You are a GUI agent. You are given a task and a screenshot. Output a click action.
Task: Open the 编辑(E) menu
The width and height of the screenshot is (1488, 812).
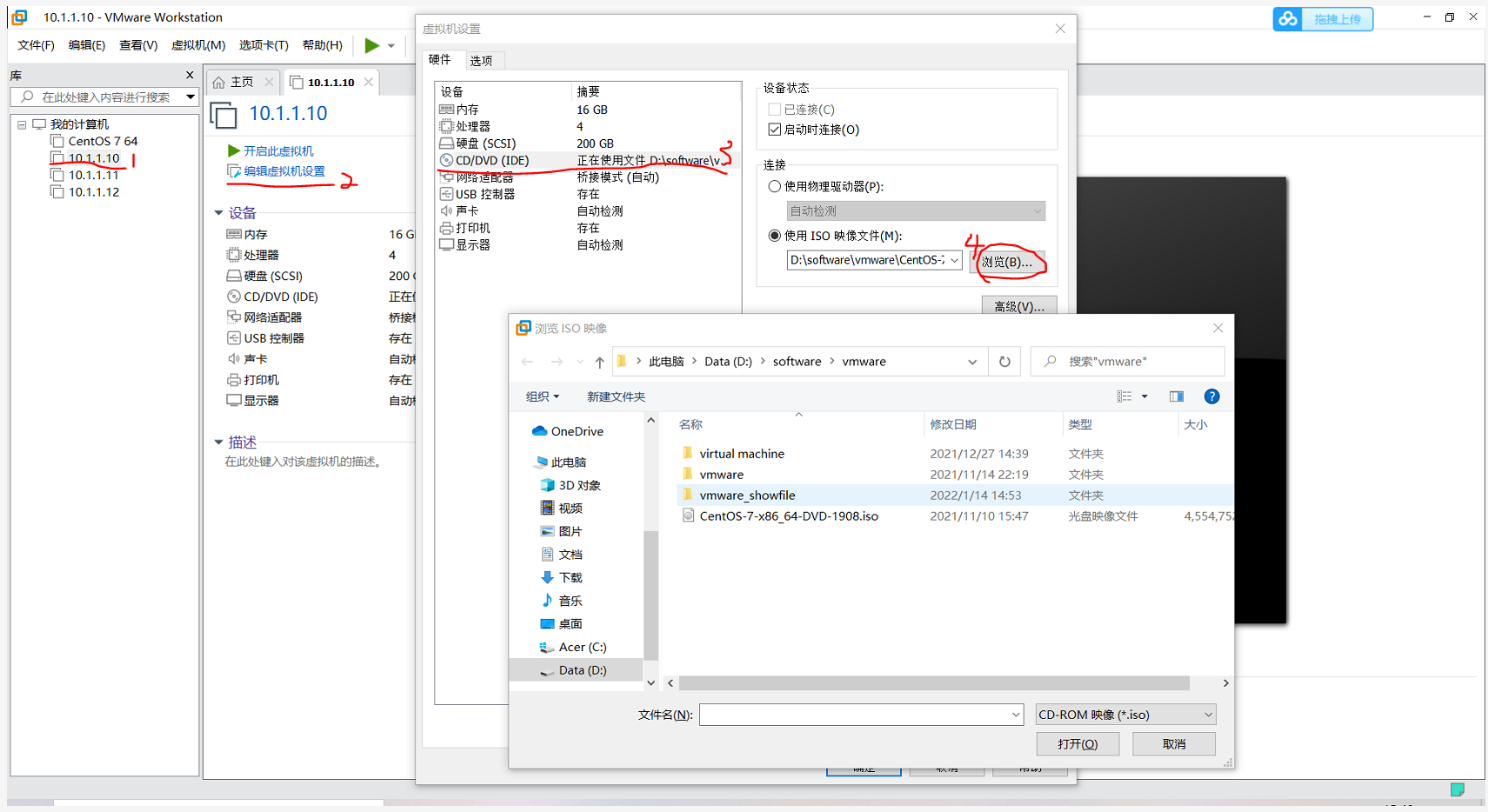[x=87, y=45]
